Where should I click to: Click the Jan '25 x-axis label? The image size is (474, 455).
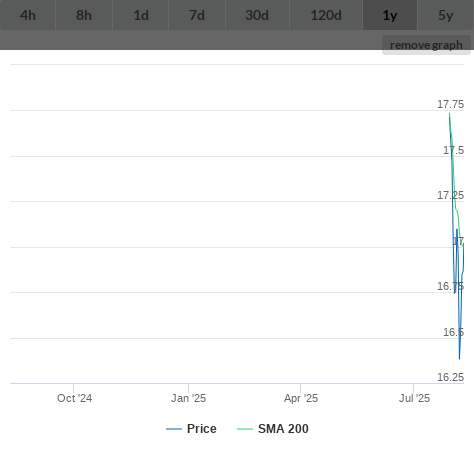pos(188,398)
